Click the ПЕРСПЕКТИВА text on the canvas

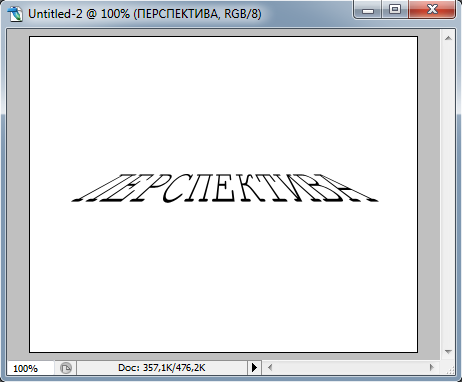click(x=225, y=188)
